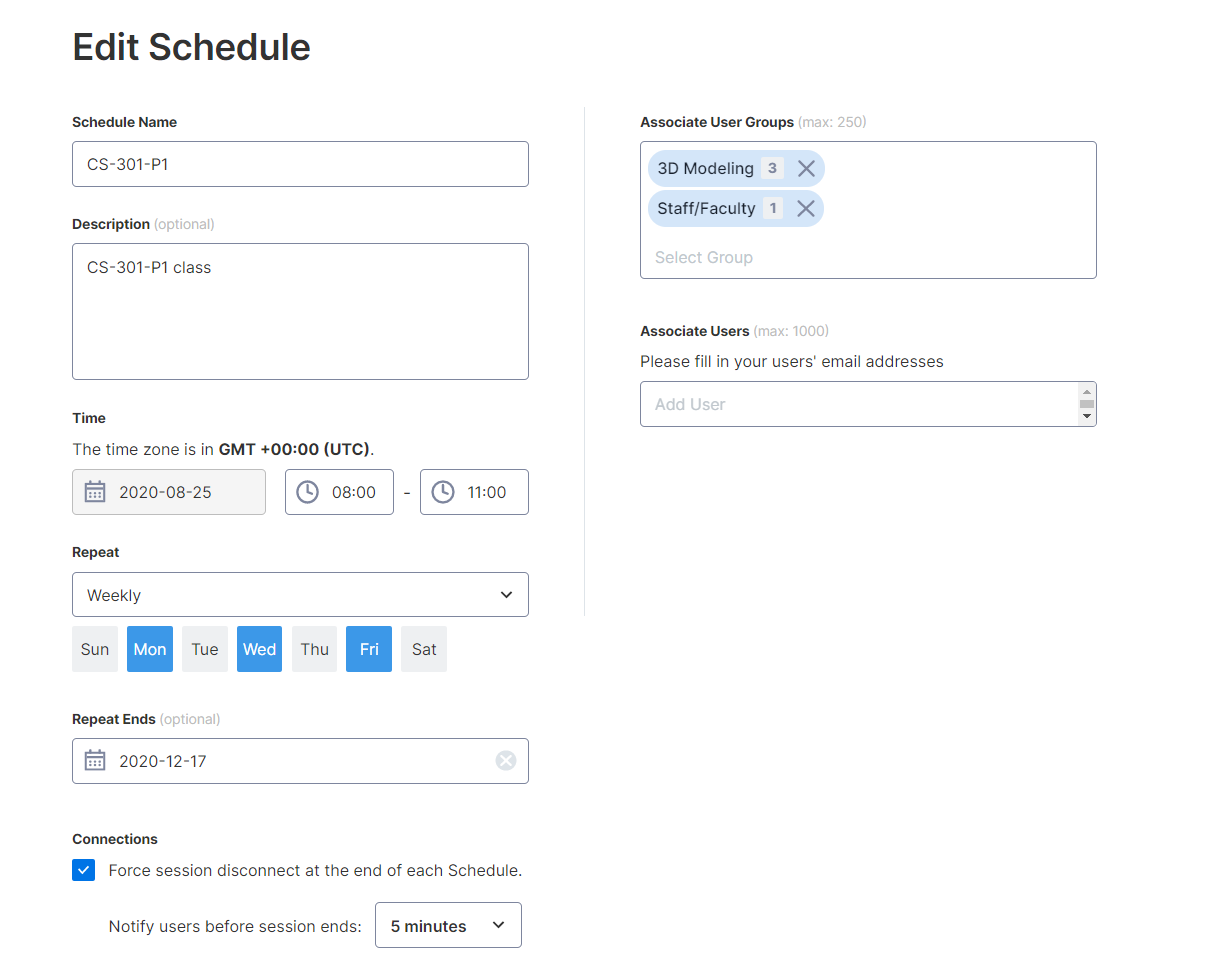This screenshot has height=974, width=1218.
Task: Clear the Repeat Ends date 2020-12-17
Action: (x=506, y=761)
